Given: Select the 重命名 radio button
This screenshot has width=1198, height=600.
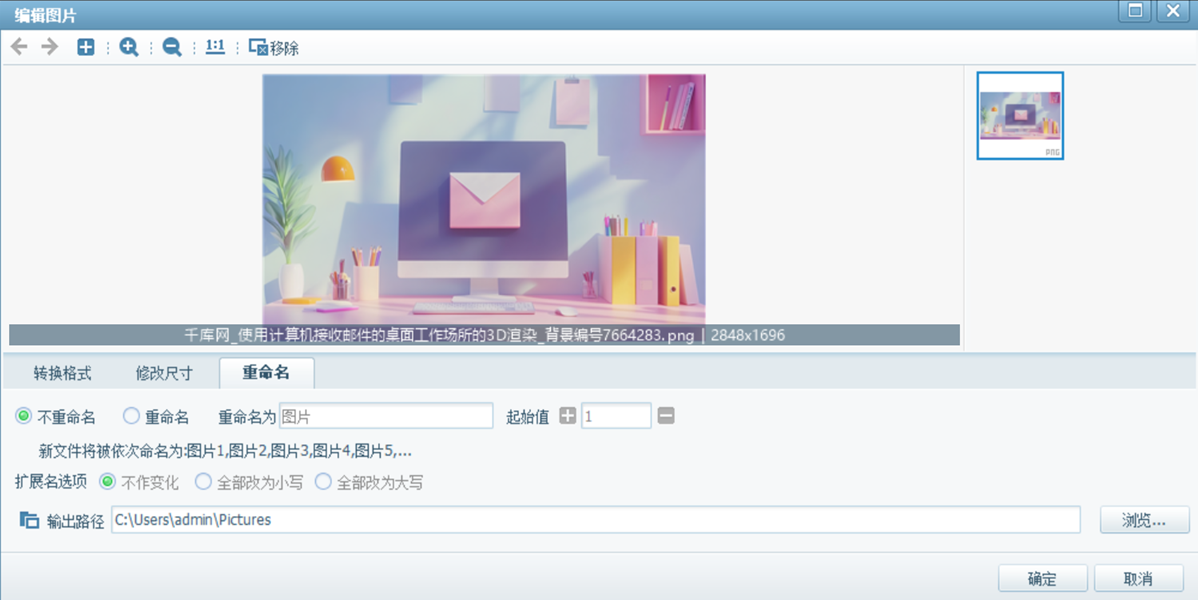Looking at the screenshot, I should [131, 416].
